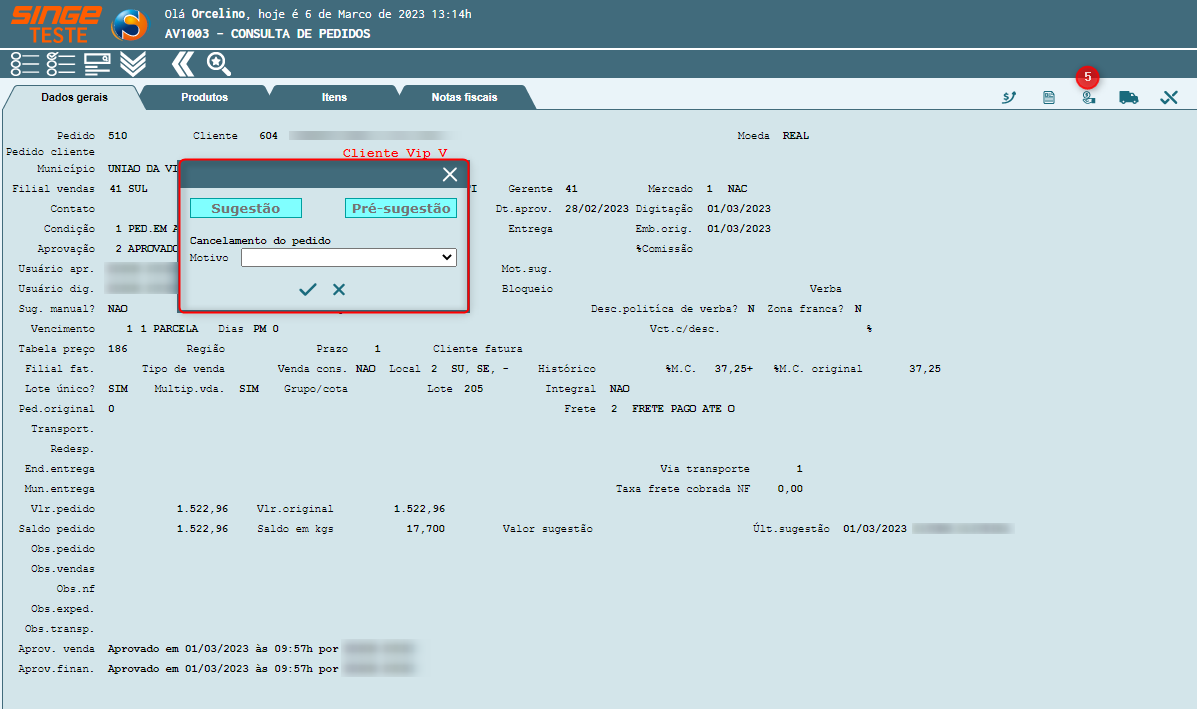The width and height of the screenshot is (1197, 709).
Task: Go to the Notas fiscais tab
Action: 464,98
